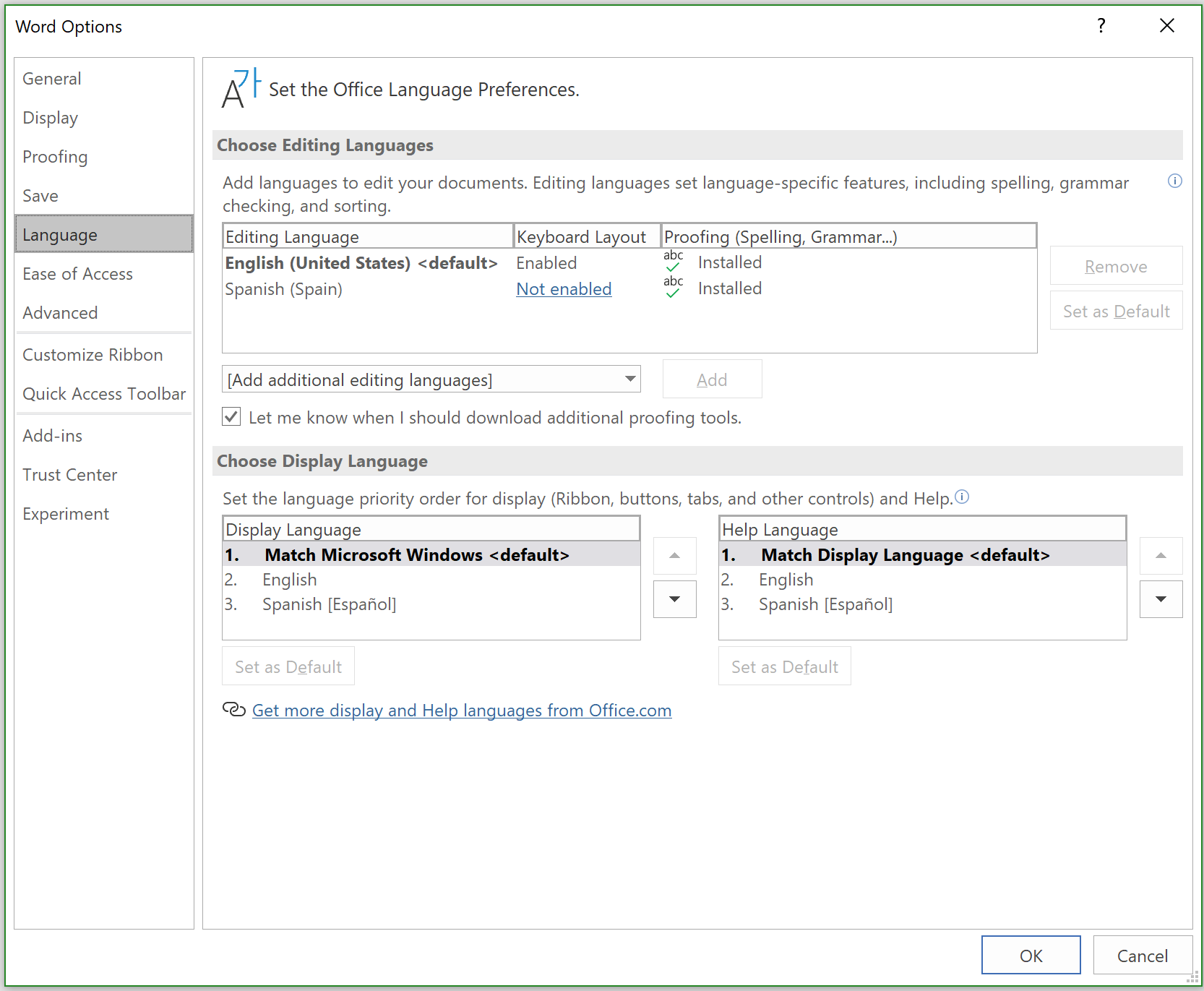Click the chain link icon before Office.com link
The image size is (1204, 991).
tap(233, 710)
